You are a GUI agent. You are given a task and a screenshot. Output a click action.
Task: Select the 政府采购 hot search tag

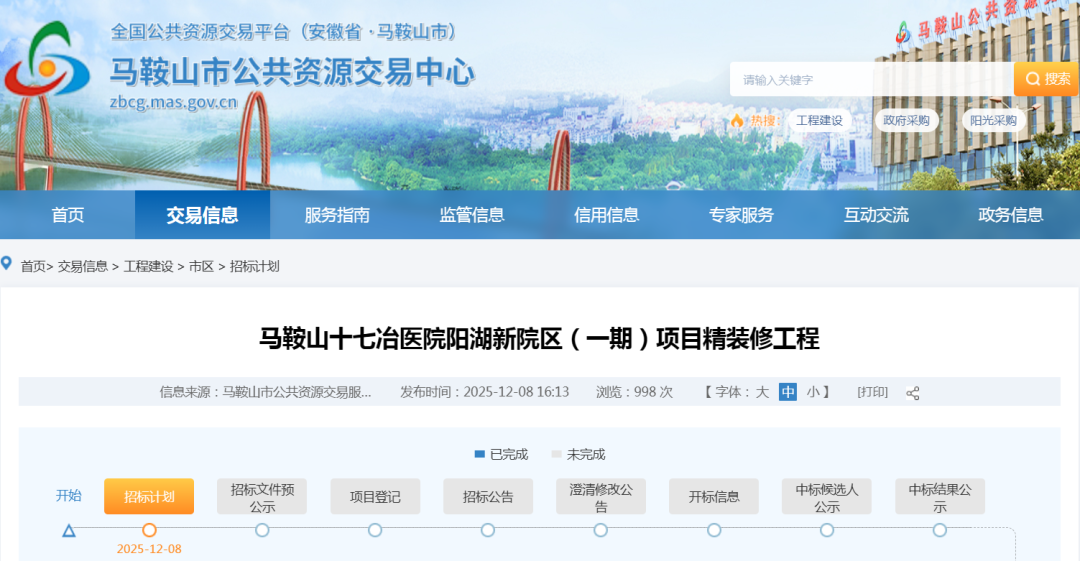click(906, 121)
